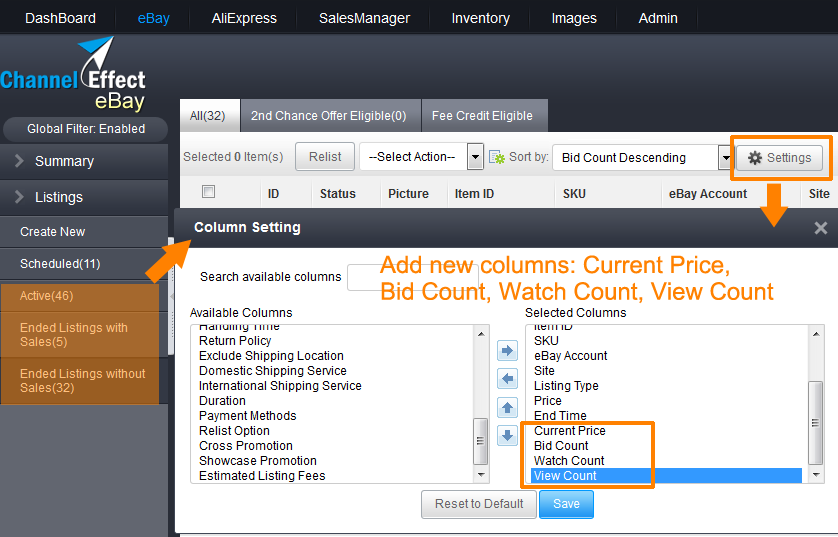Click the Available Columns scrollbar thumb
The height and width of the screenshot is (537, 838).
(x=480, y=441)
